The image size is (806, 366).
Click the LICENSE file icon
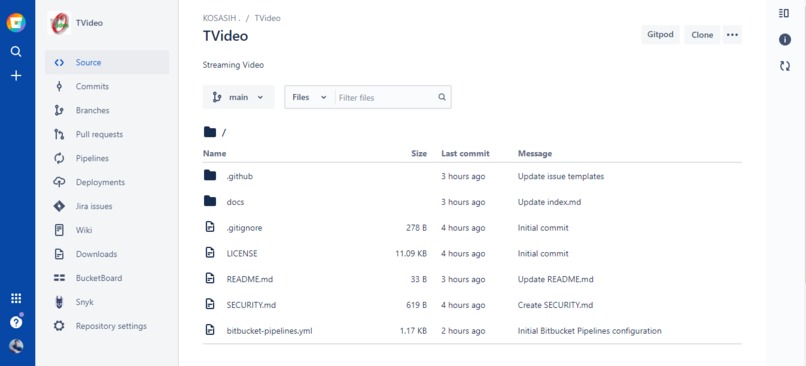point(210,252)
